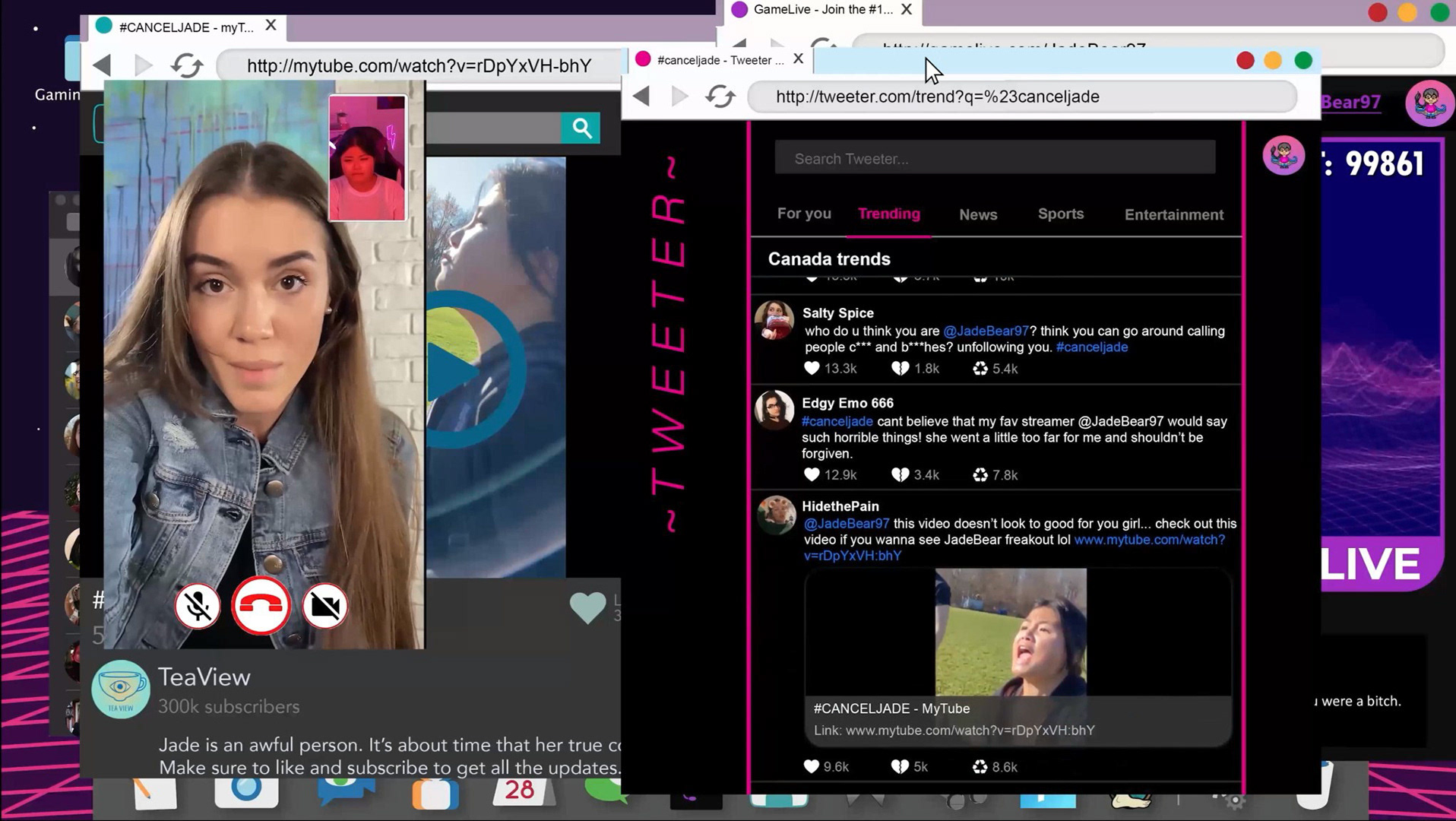Dislike the Edgy Emo 666 tweet
This screenshot has width=1456, height=821.
(900, 474)
